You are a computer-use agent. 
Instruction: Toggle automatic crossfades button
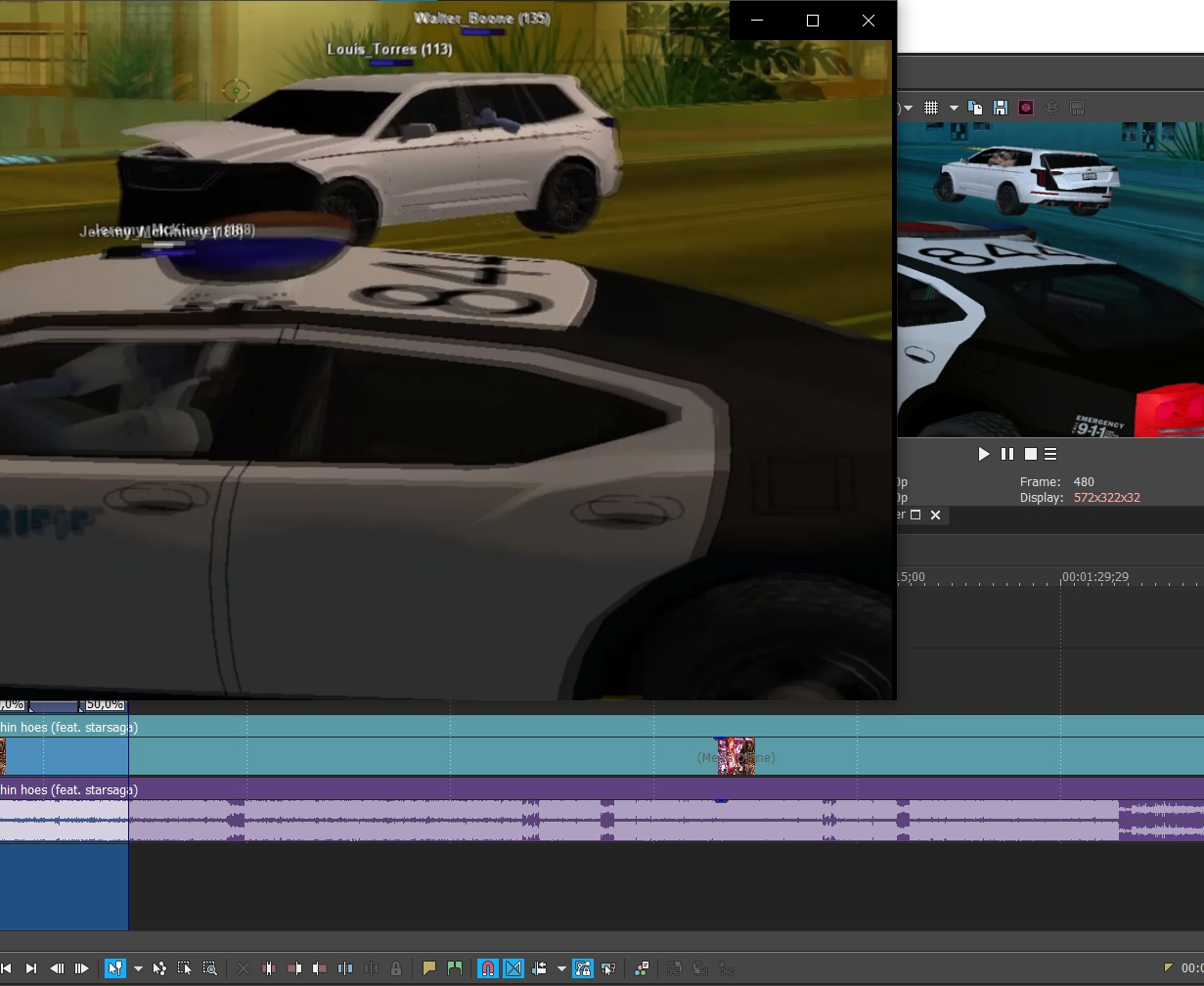[513, 968]
